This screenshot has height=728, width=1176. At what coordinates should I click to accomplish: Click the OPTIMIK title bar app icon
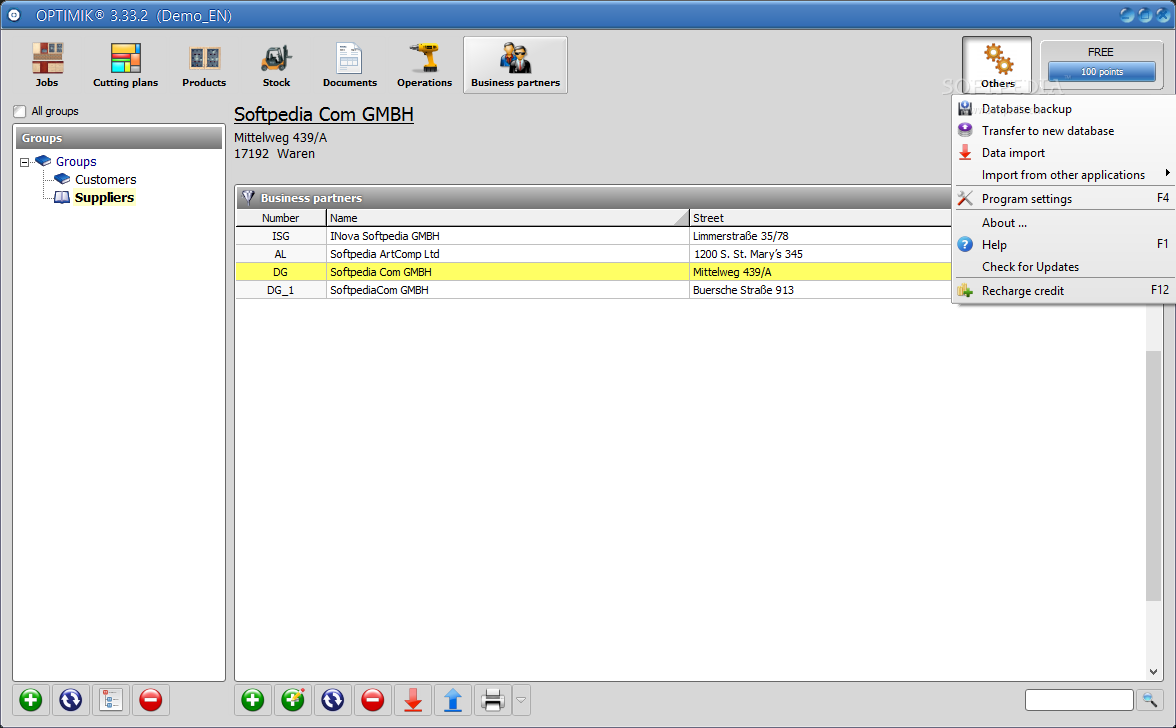click(x=14, y=15)
